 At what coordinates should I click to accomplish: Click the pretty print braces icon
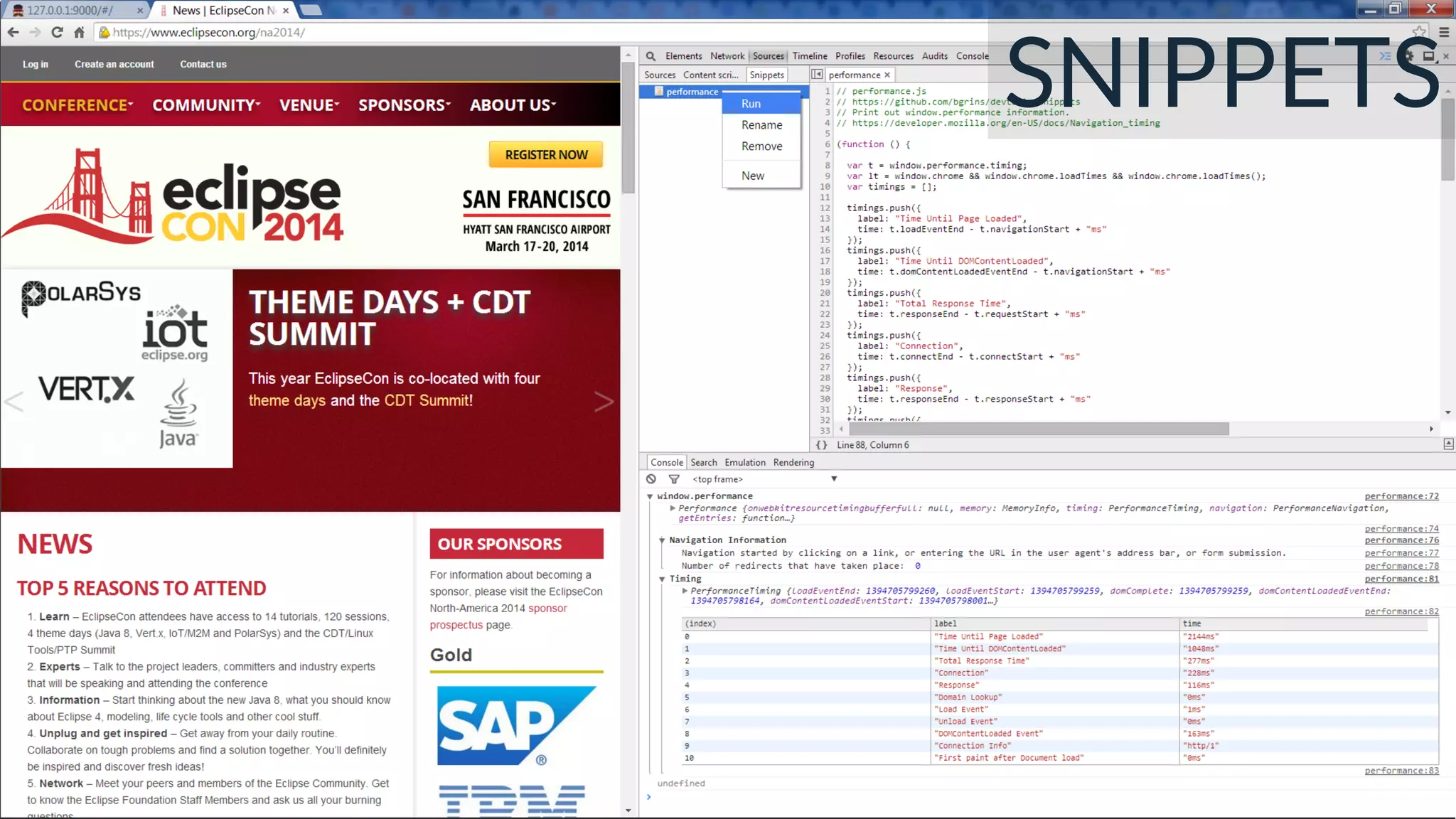coord(821,445)
